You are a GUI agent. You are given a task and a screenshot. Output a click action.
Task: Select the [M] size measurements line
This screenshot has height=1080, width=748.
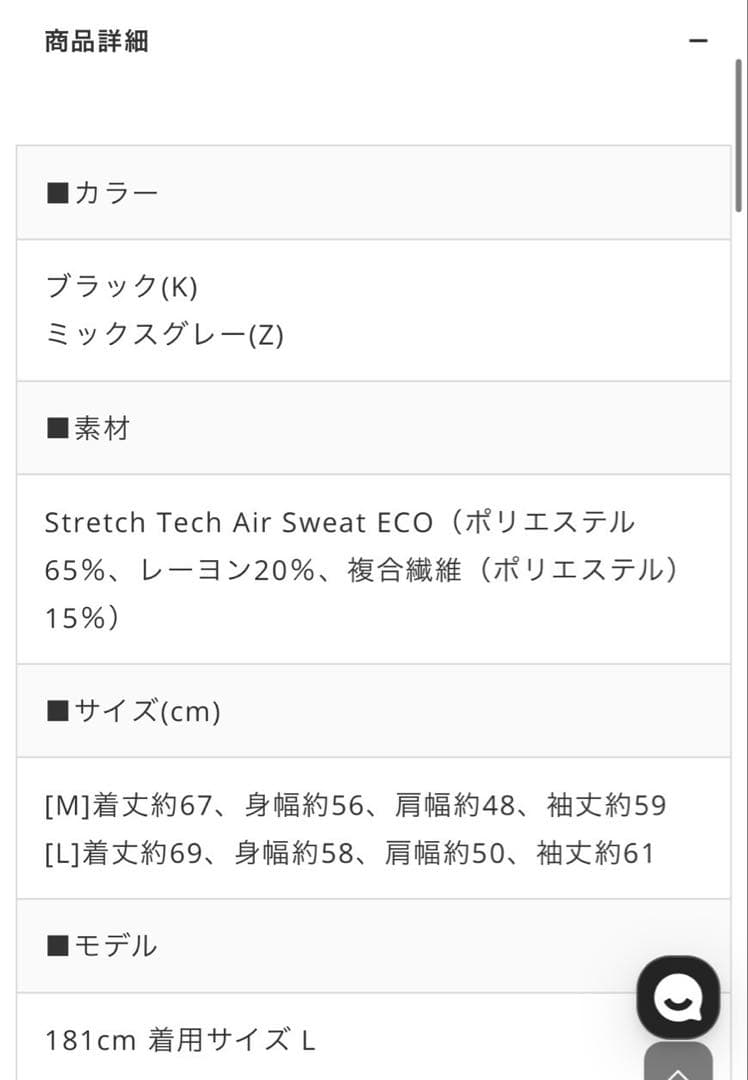[x=356, y=805]
